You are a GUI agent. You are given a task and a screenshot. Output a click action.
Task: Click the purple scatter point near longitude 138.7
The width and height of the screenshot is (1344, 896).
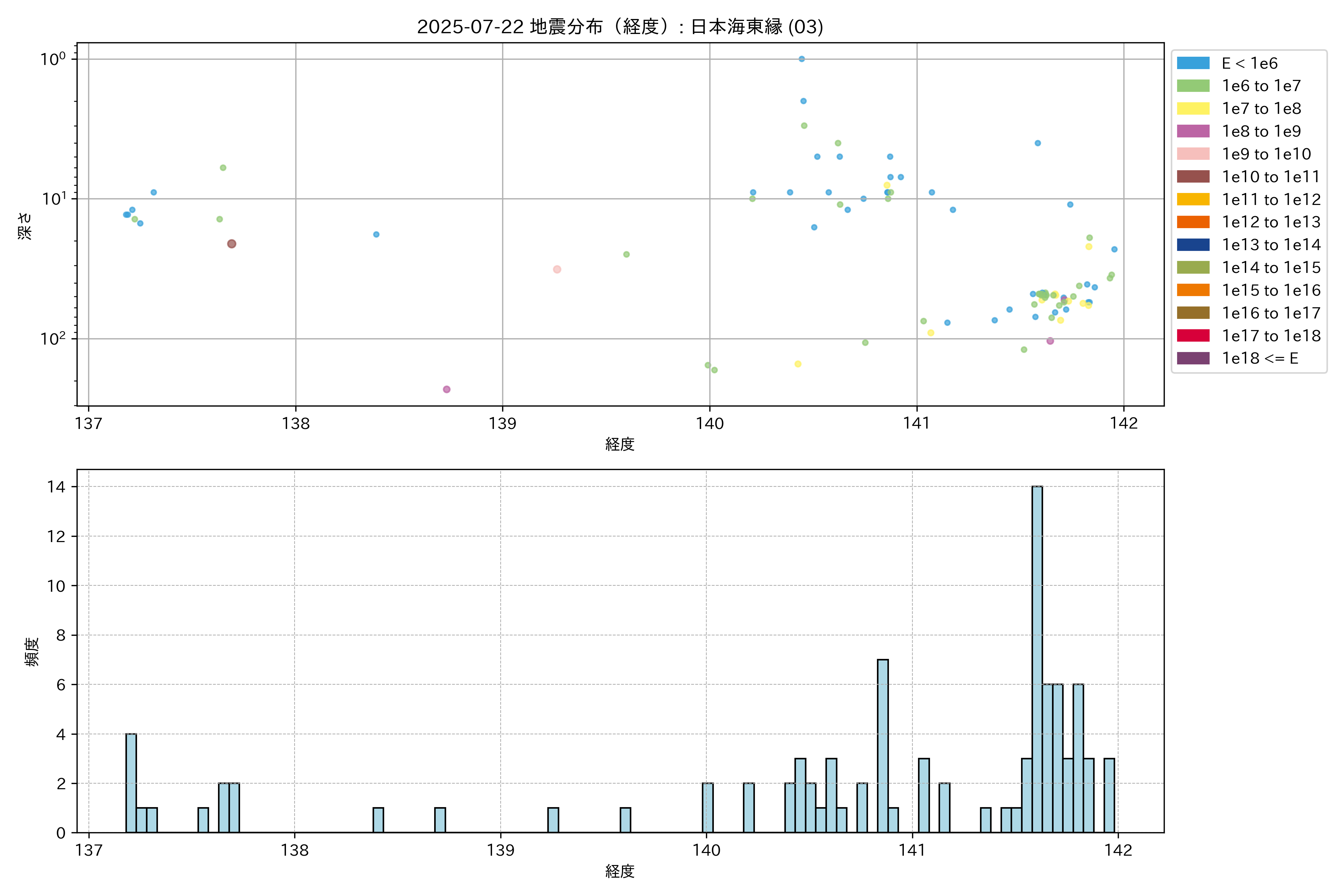(x=446, y=389)
